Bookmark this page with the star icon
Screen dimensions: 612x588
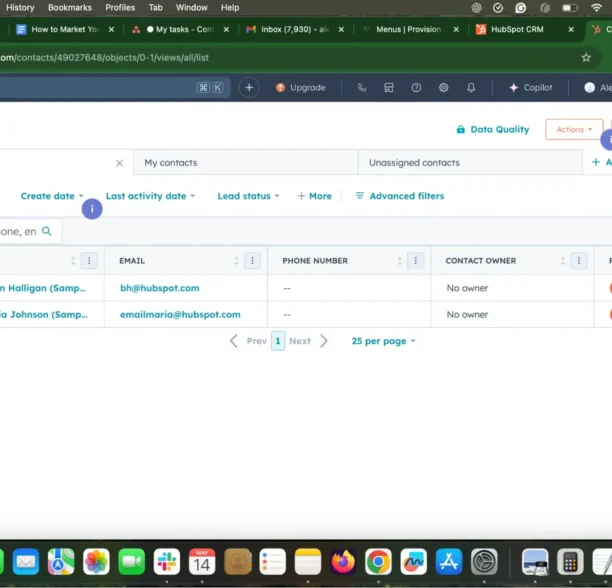click(x=586, y=58)
